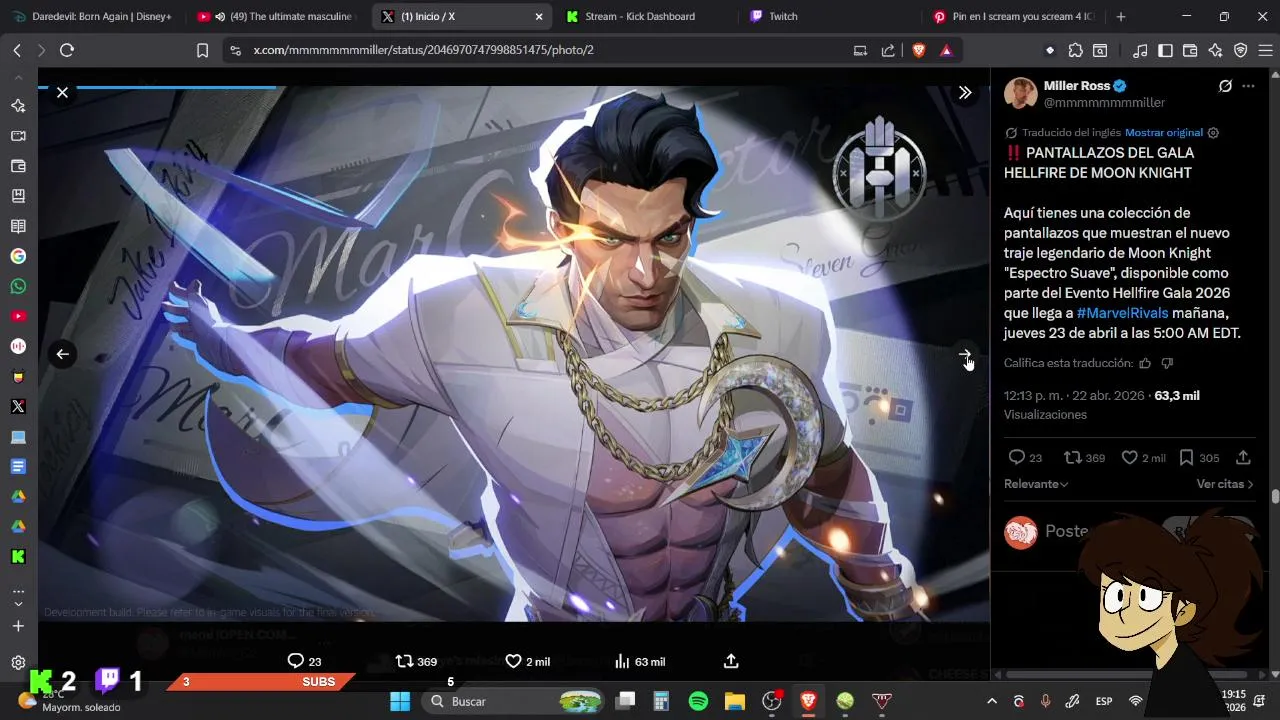Open Brave Rewards triangle icon
The height and width of the screenshot is (720, 1280).
(x=946, y=50)
